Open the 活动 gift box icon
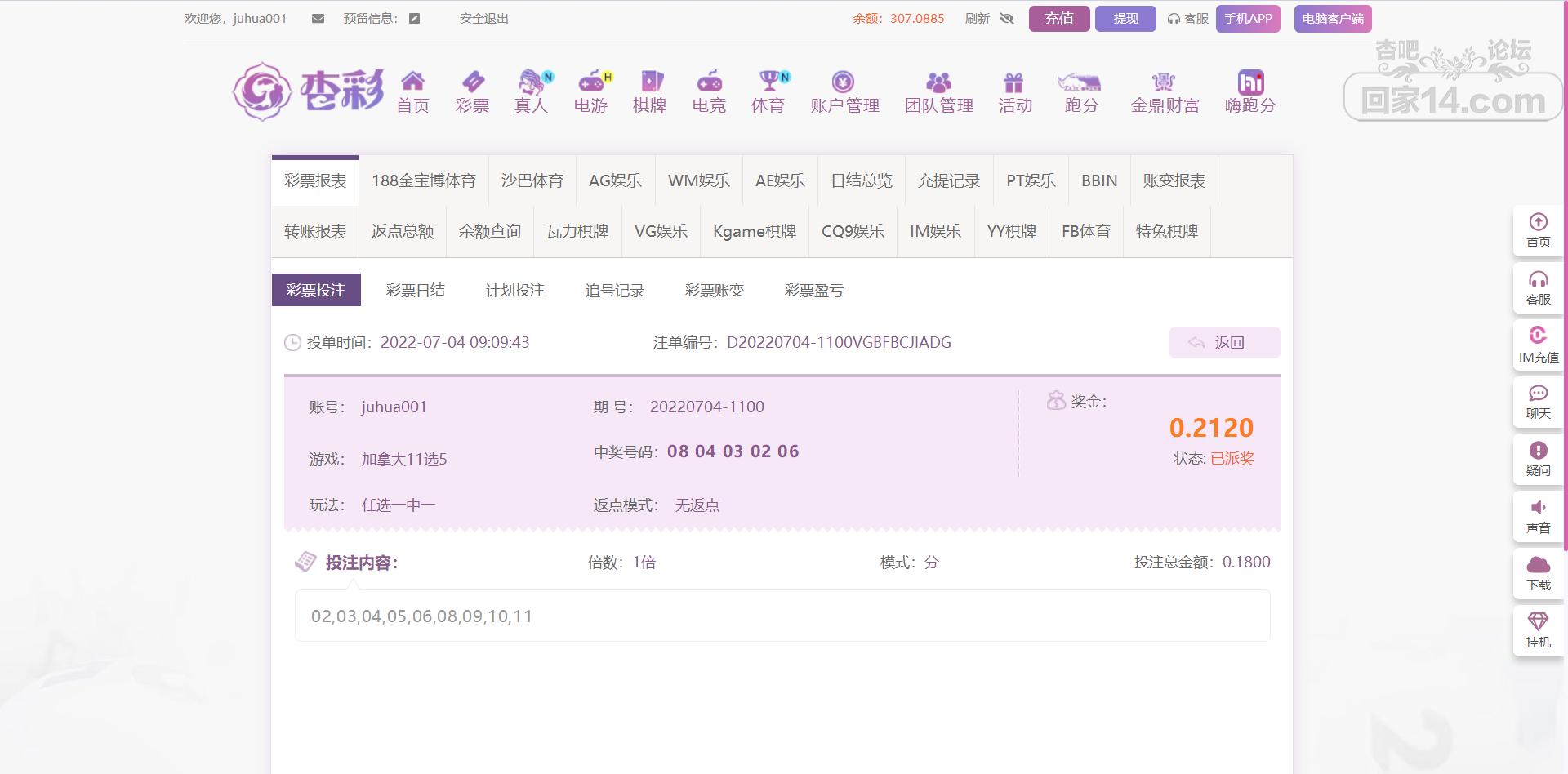Image resolution: width=1568 pixels, height=774 pixels. point(1014,82)
